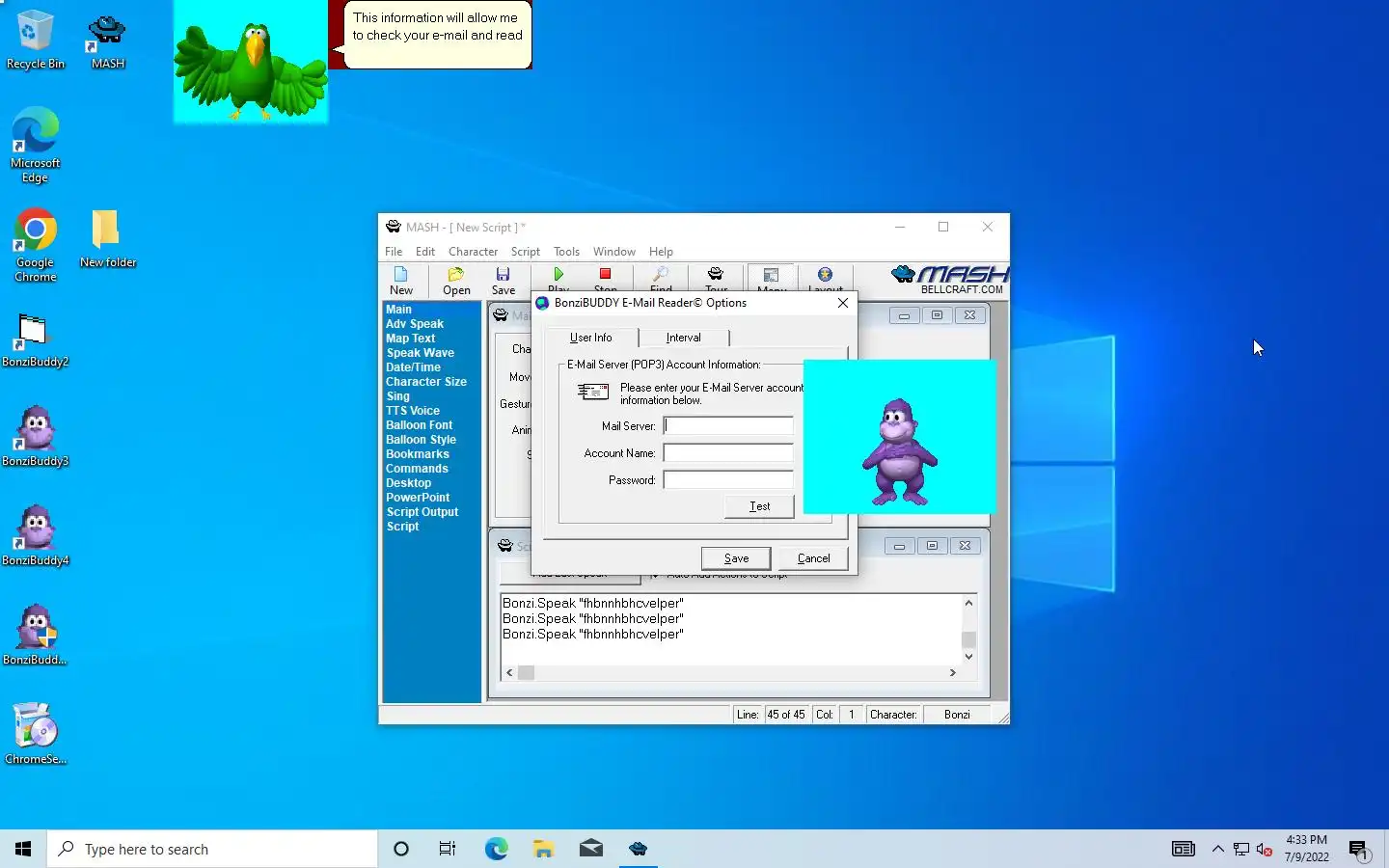Select the New folder desktop icon

point(107,238)
